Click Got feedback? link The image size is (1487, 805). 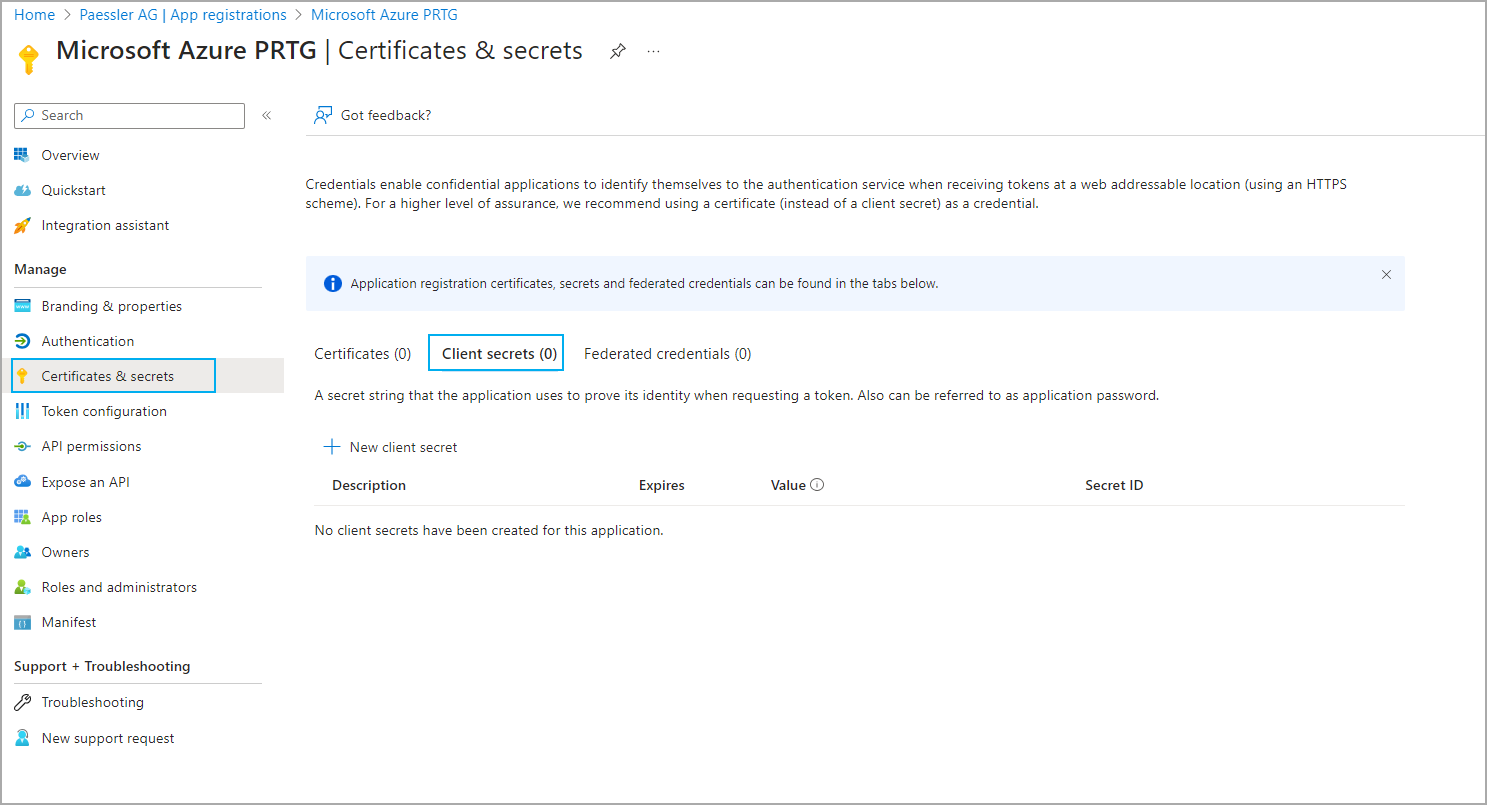[386, 115]
